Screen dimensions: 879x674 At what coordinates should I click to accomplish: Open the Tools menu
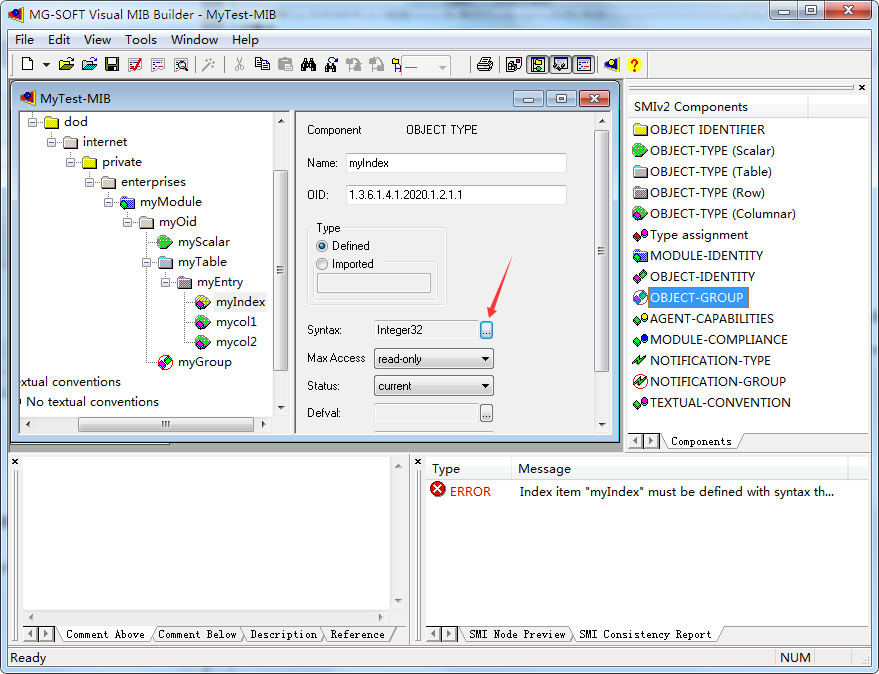pyautogui.click(x=140, y=40)
